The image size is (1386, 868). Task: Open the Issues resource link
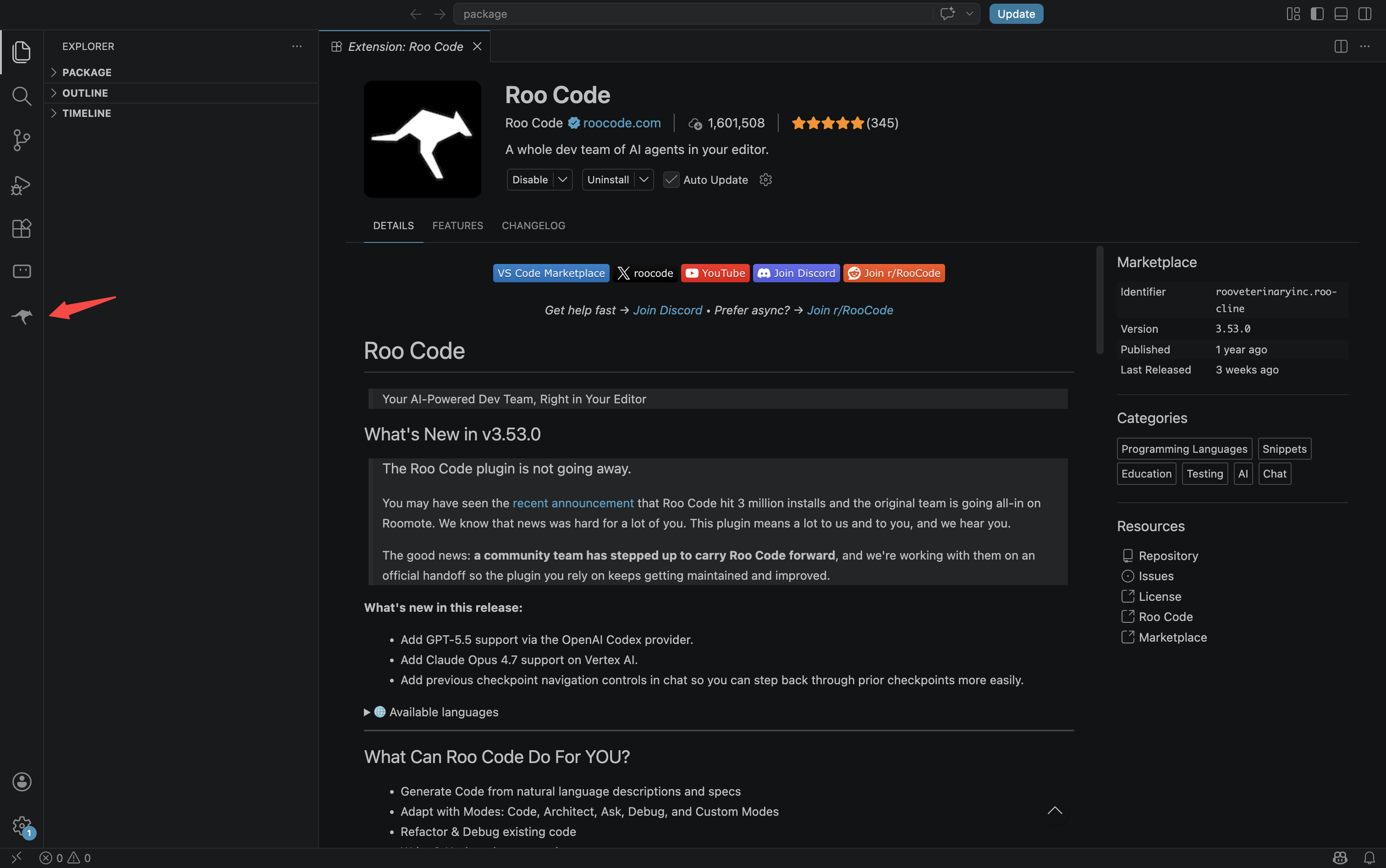[x=1156, y=576]
